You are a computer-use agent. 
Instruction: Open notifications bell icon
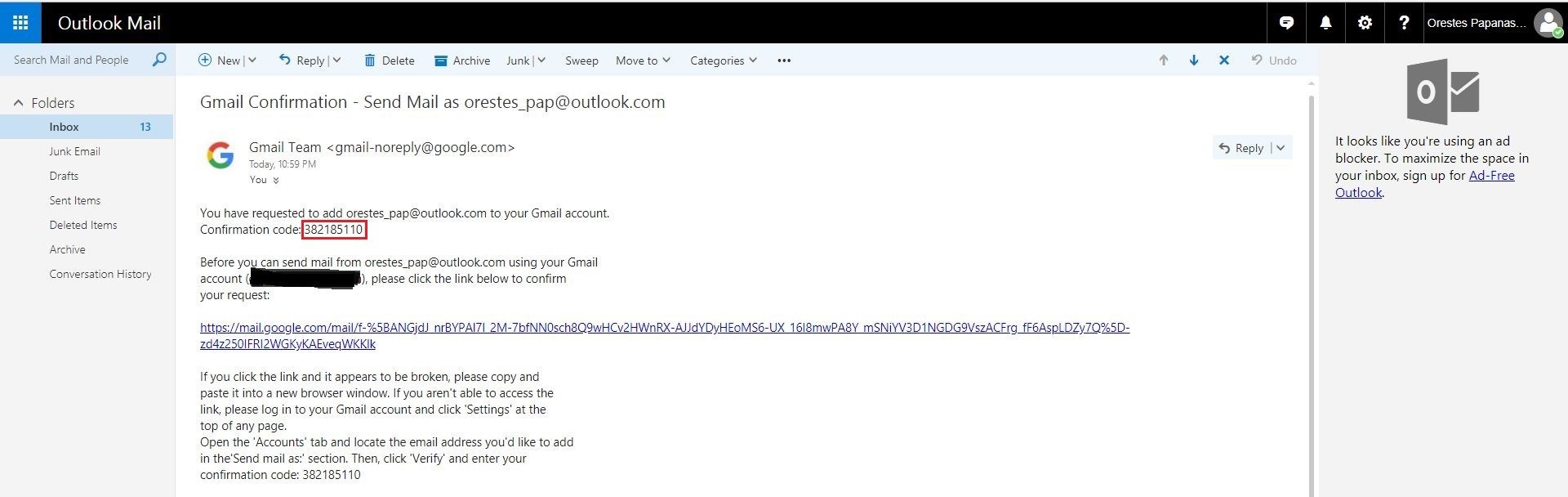(x=1325, y=23)
